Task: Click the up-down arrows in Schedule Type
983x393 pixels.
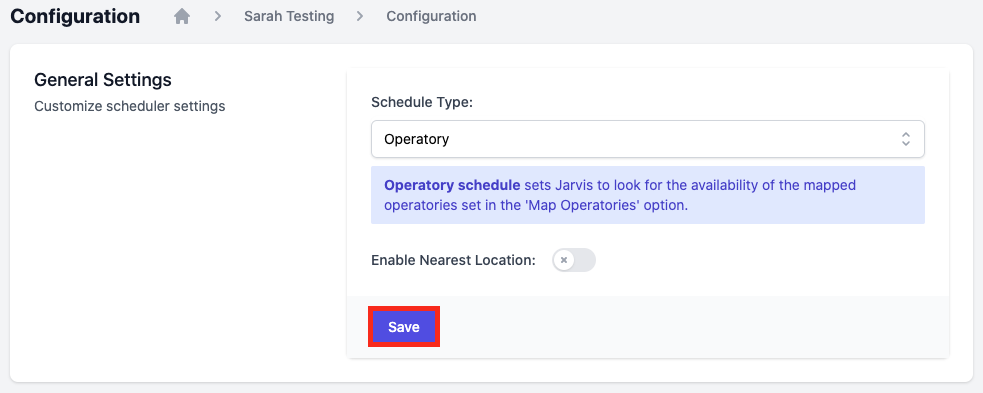Action: [905, 139]
